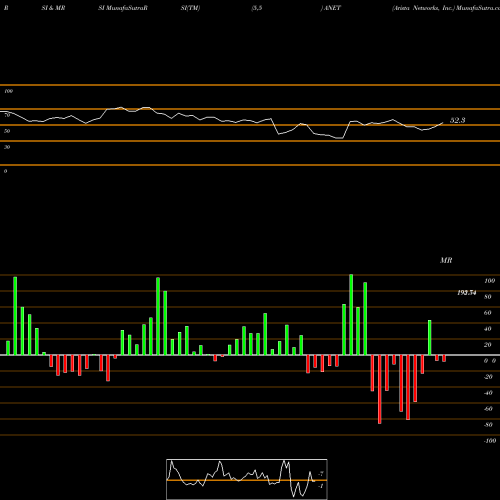
Task: Select the ANET ticker in the header
Action: 332,8
